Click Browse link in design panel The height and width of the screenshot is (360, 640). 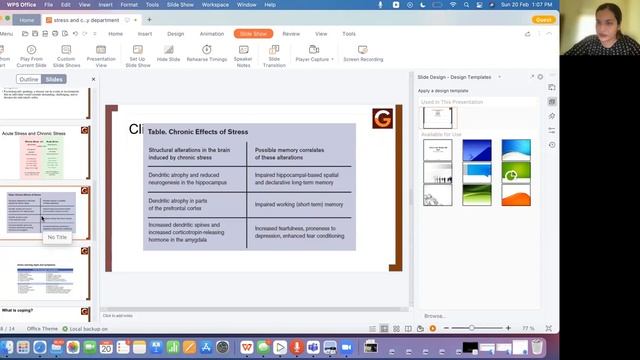435,316
